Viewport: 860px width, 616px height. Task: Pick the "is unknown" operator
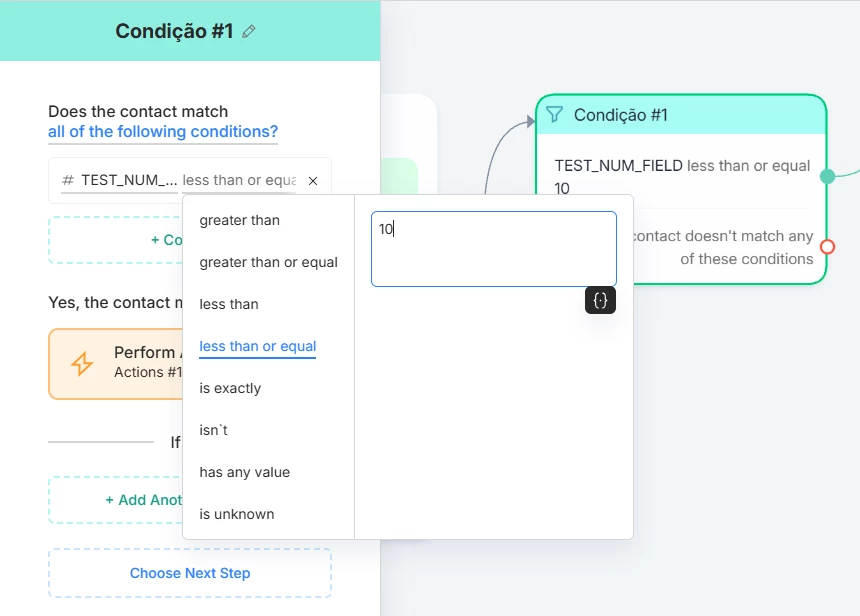tap(237, 514)
